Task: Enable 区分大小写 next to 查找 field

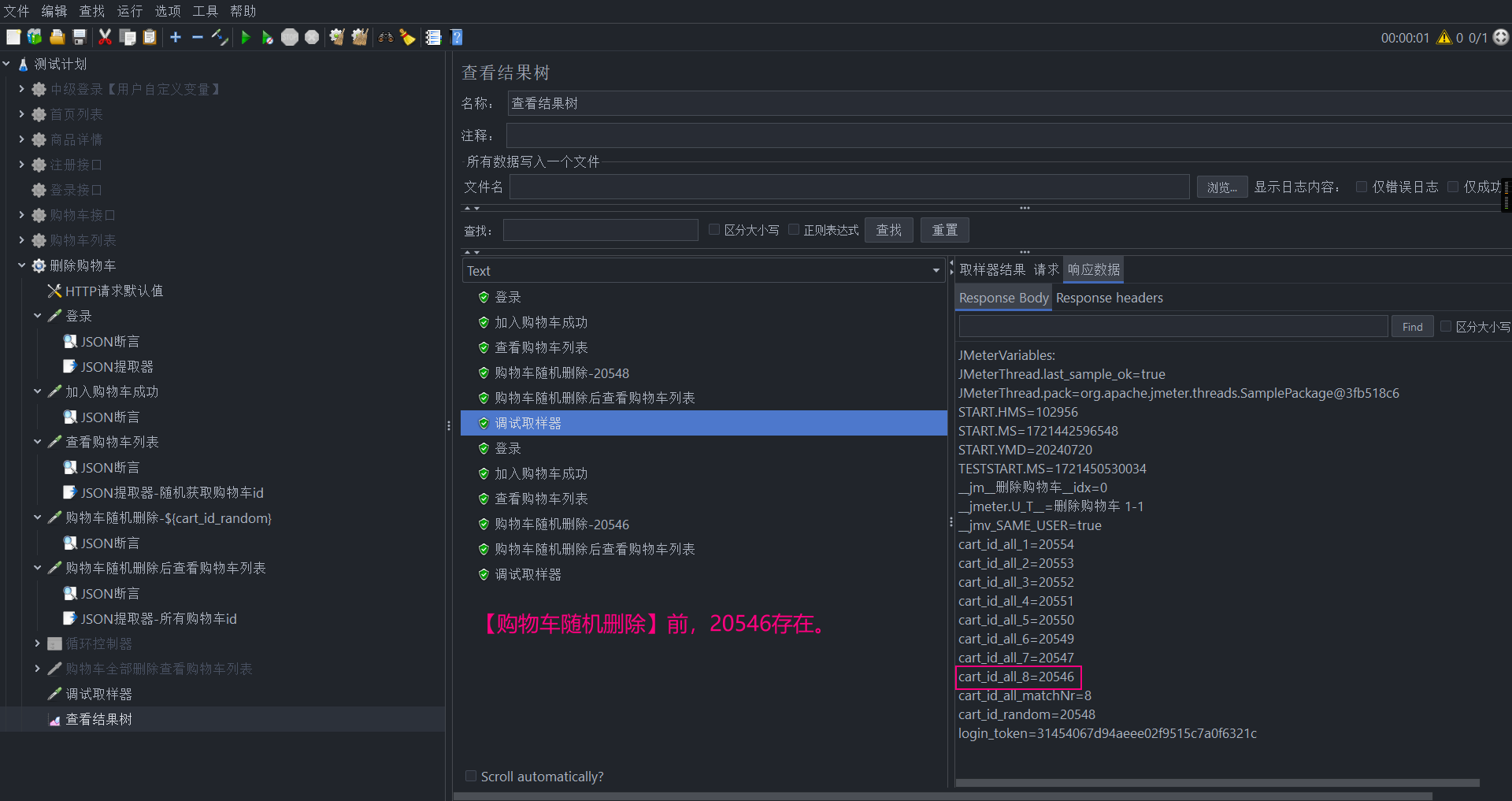Action: click(x=714, y=229)
